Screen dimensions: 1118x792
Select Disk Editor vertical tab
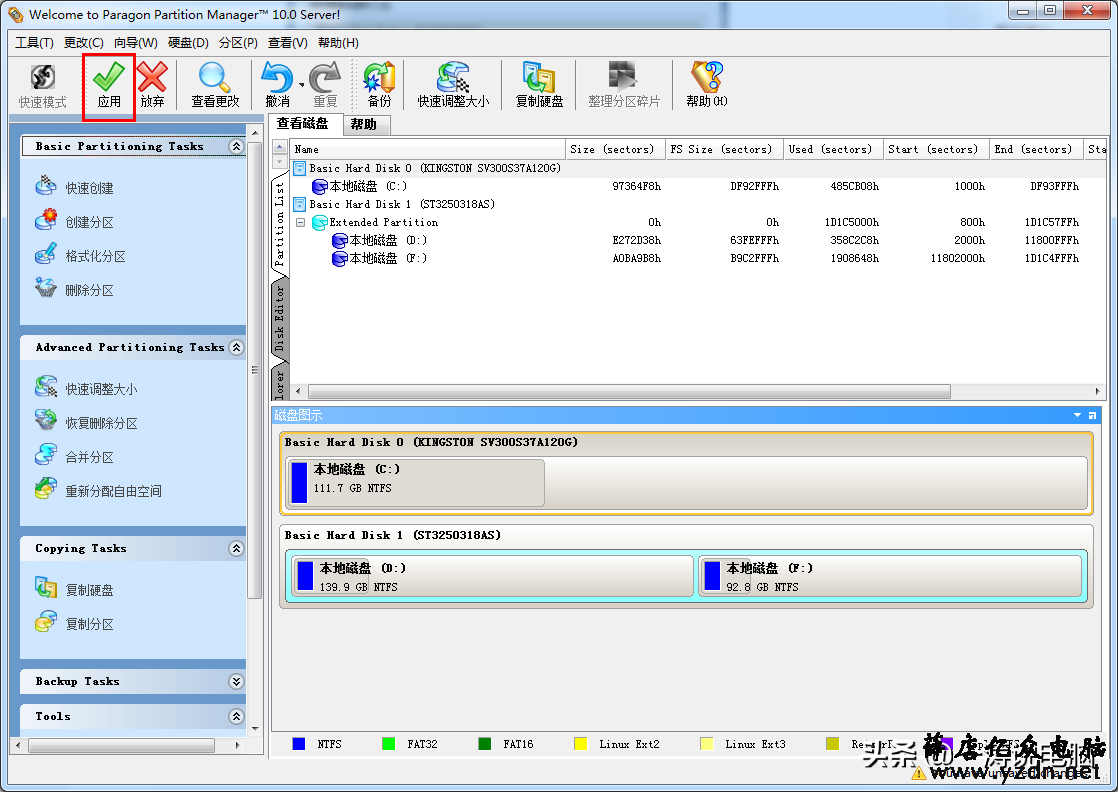point(280,318)
